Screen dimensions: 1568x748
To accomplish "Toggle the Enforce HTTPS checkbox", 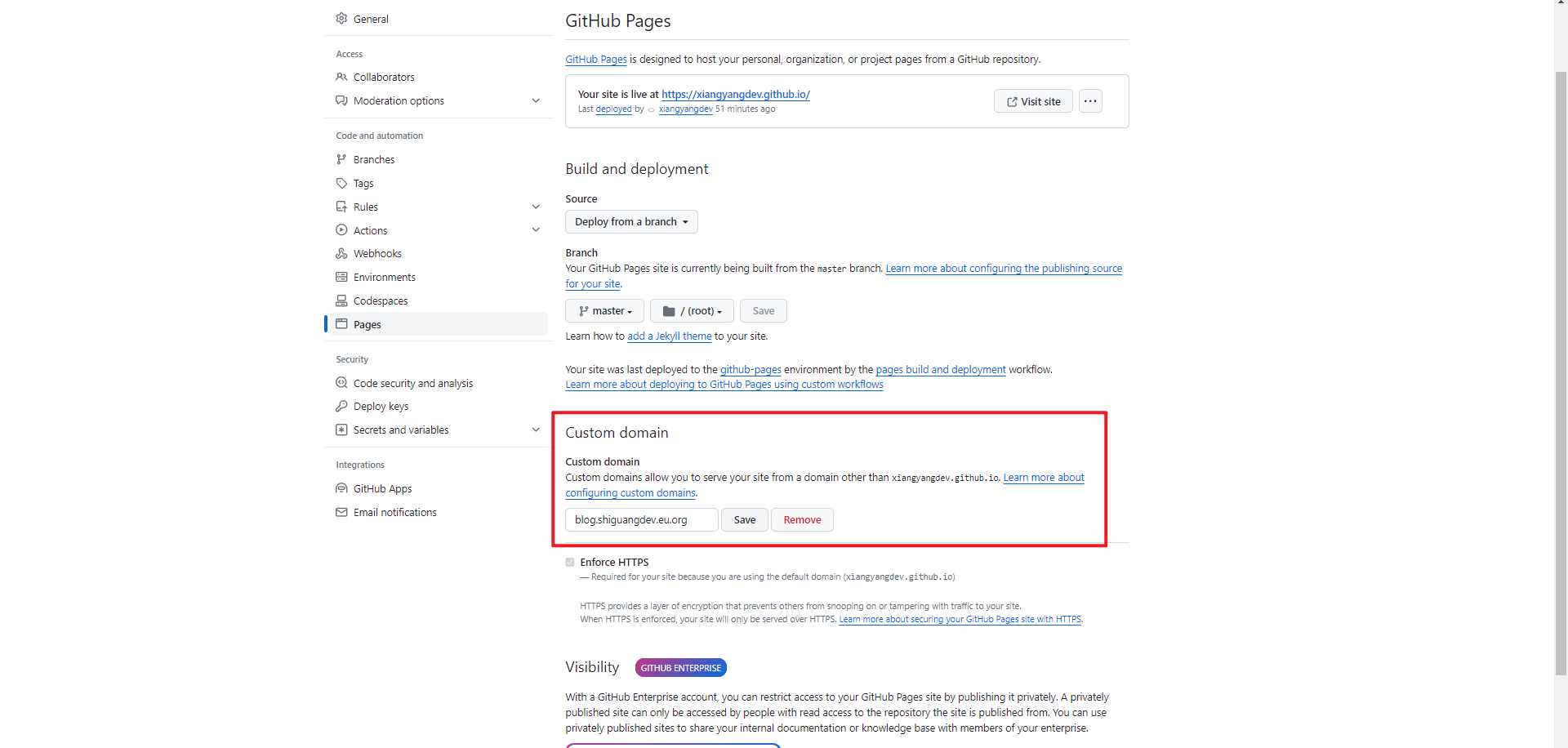I will click(x=570, y=562).
